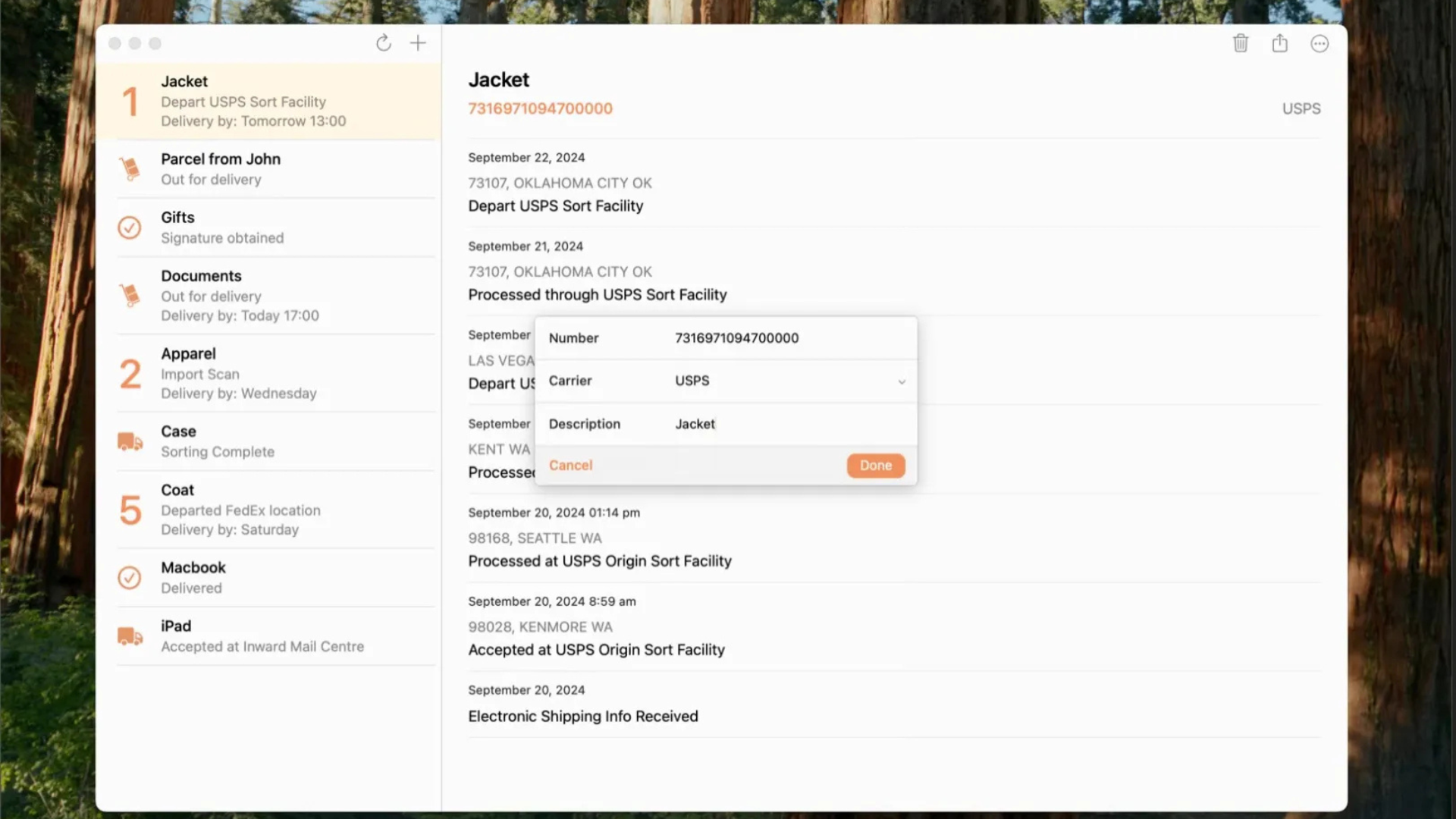Screen dimensions: 1456x819
Task: Click the truck icon beside iPad
Action: point(130,636)
